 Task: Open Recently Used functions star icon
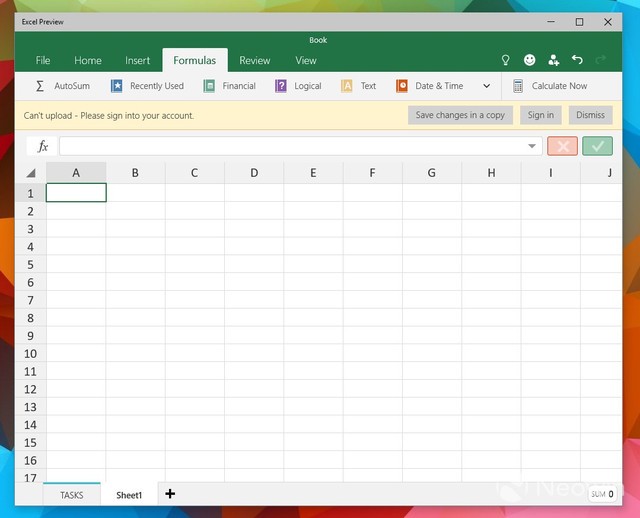117,86
